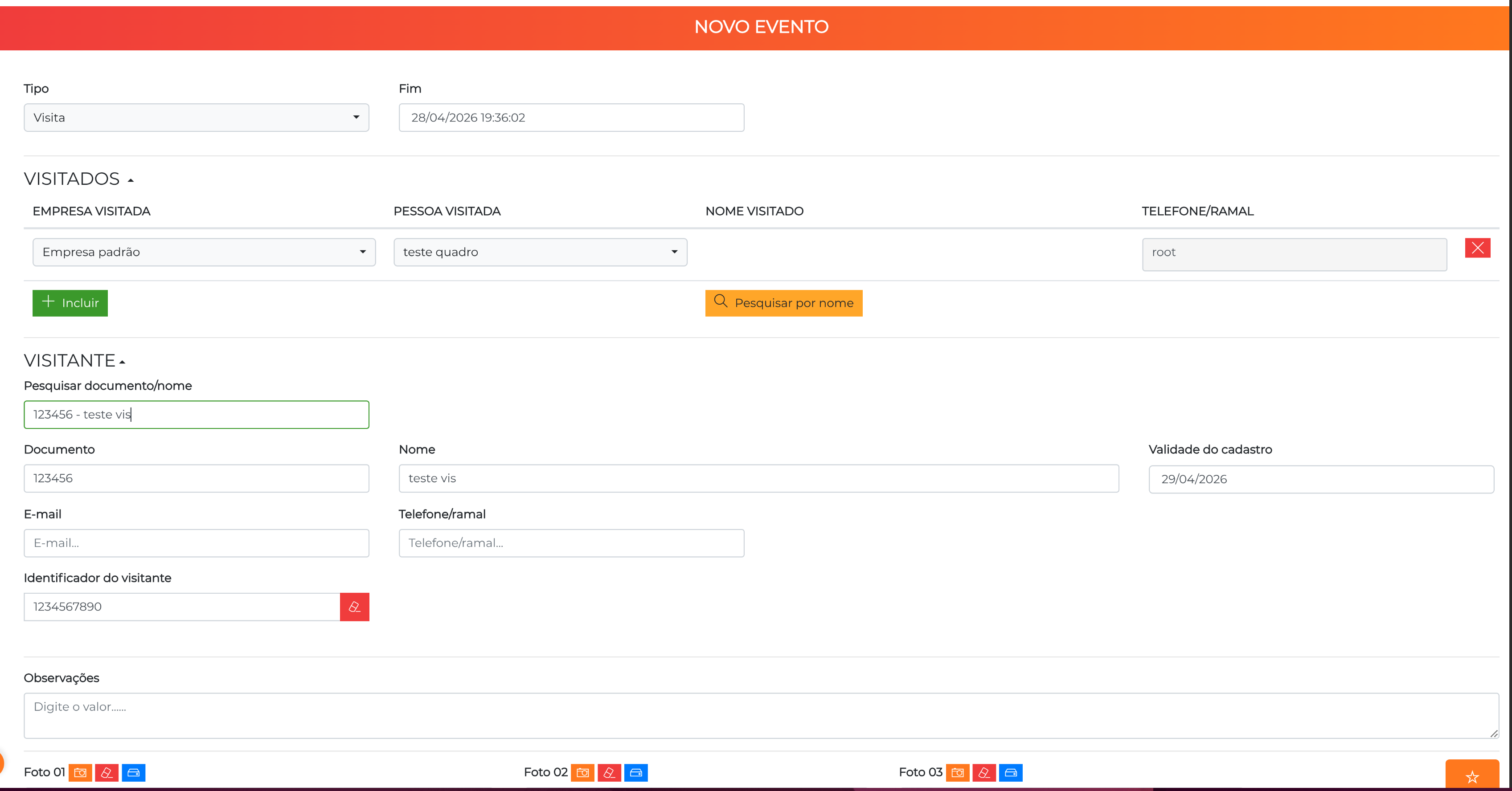Click the NOME VISITADO column header
This screenshot has width=1512, height=791.
tap(755, 211)
